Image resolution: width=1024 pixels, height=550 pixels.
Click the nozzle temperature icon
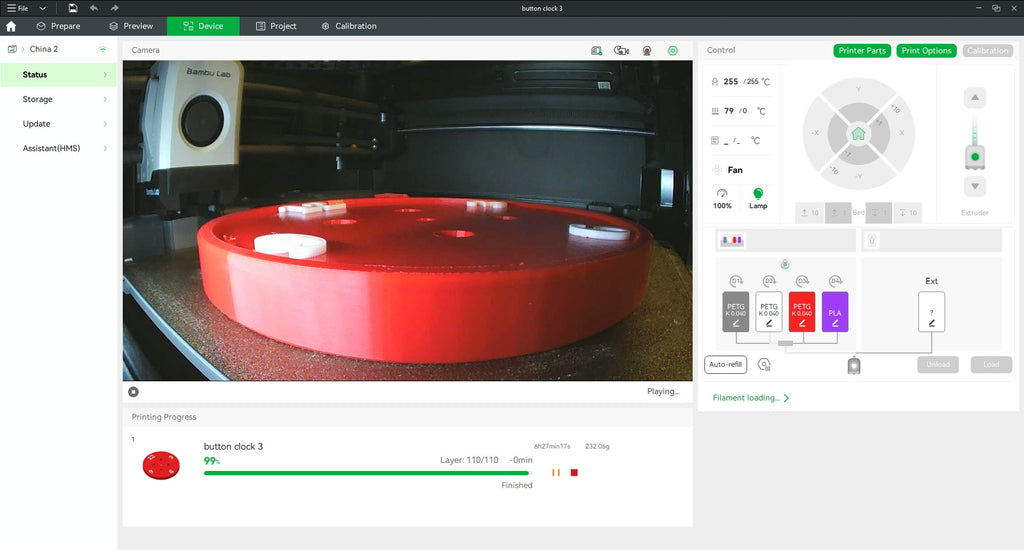click(714, 82)
